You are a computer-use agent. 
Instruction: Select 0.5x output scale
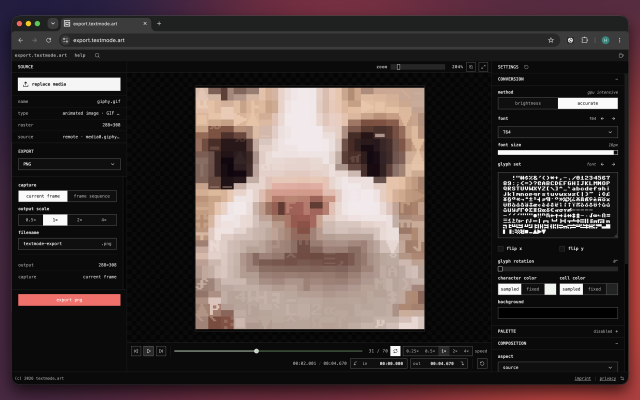pyautogui.click(x=31, y=220)
